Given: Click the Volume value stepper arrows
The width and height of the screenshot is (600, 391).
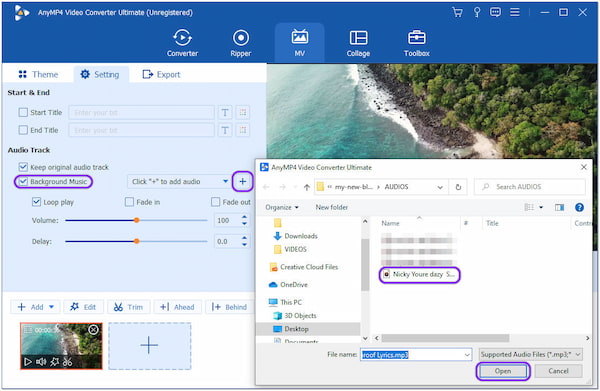Looking at the screenshot, I should click(244, 220).
